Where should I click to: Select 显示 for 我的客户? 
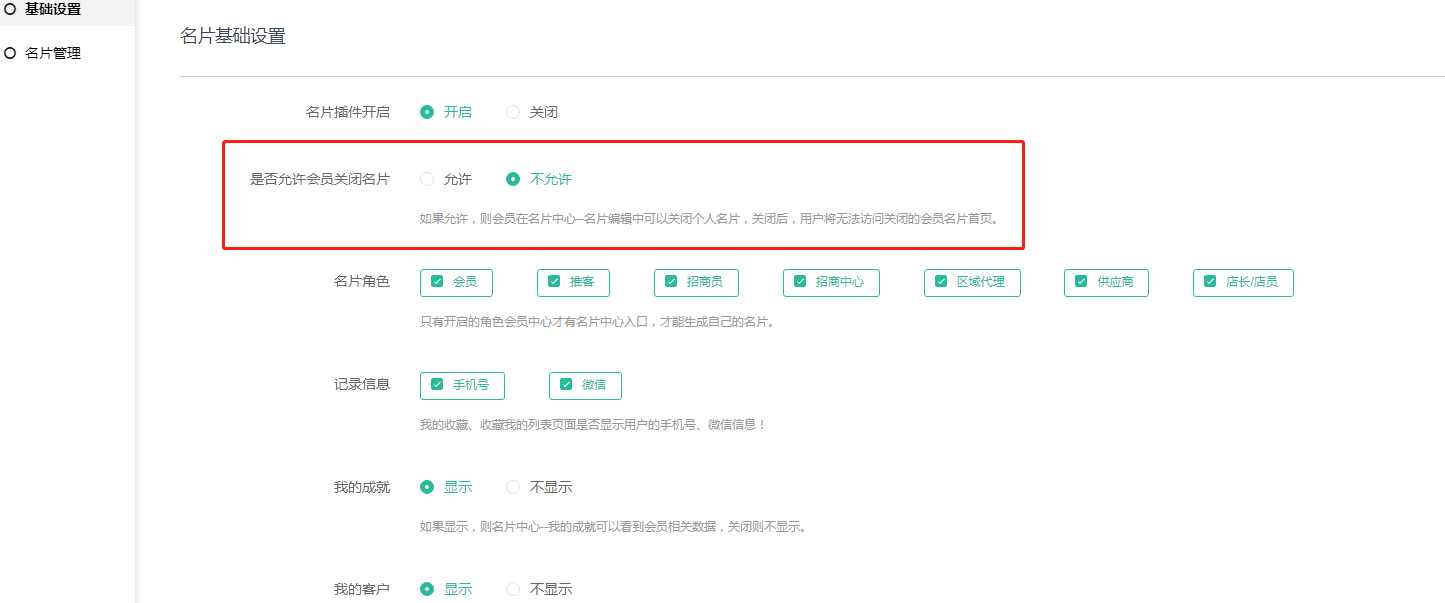[x=428, y=589]
